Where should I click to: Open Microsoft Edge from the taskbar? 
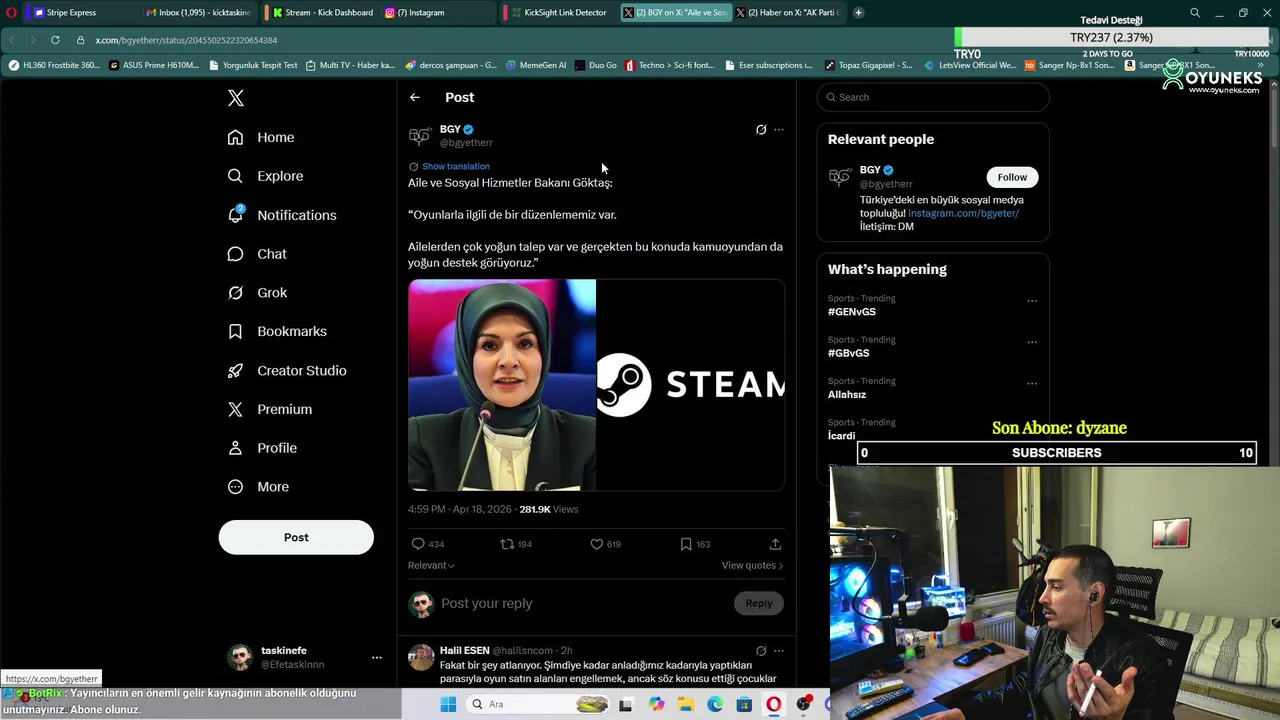point(715,704)
